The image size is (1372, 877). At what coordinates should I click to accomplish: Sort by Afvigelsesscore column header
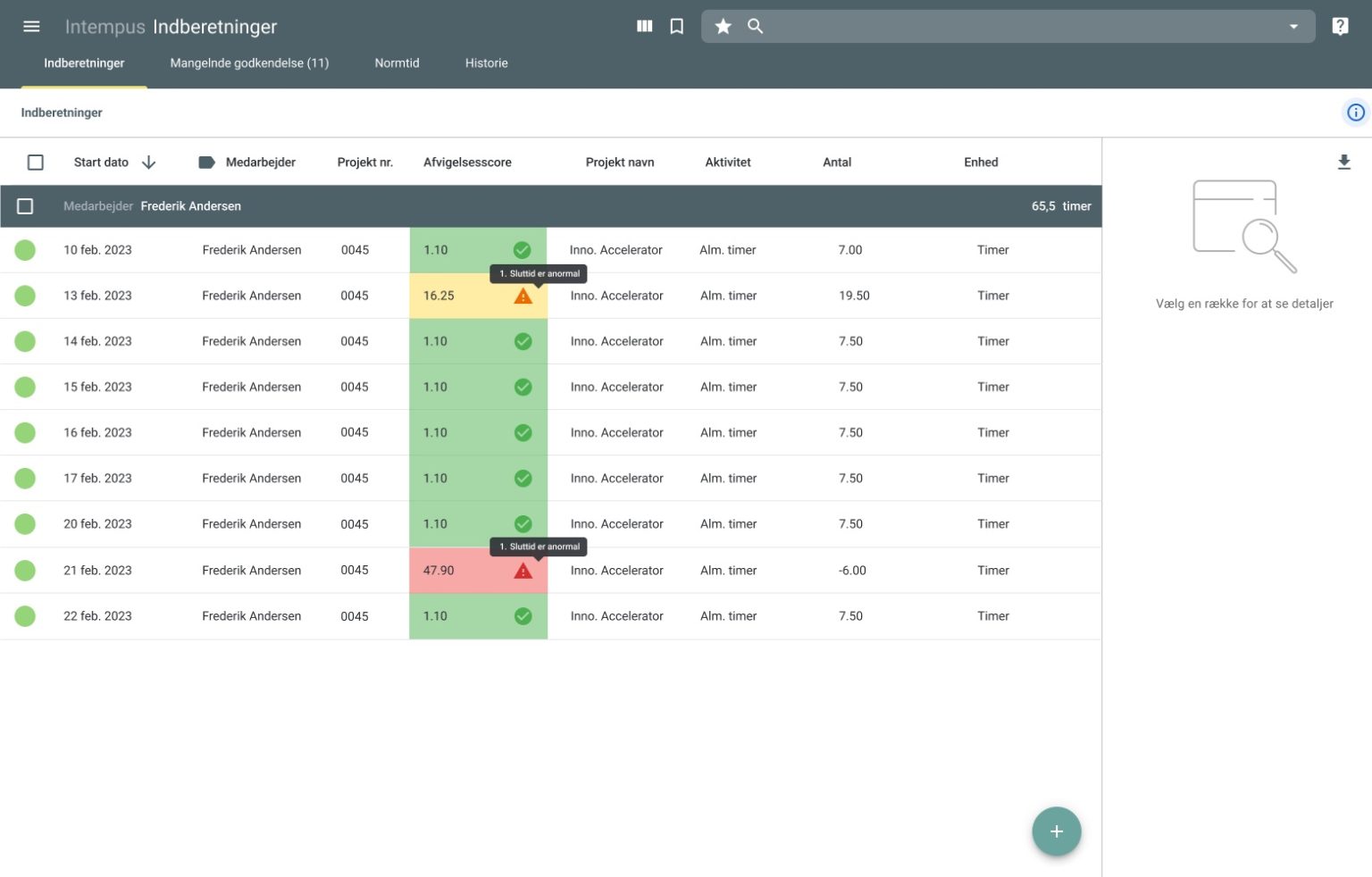coord(467,163)
